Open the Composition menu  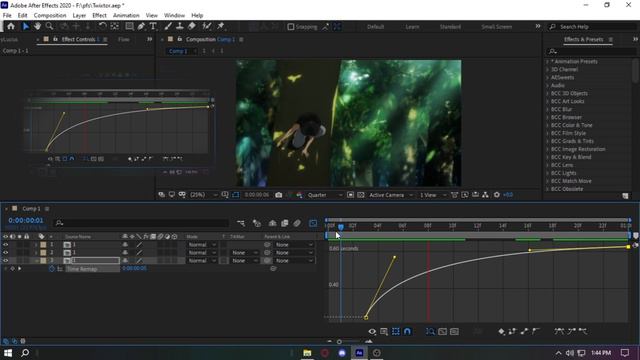tap(50, 15)
